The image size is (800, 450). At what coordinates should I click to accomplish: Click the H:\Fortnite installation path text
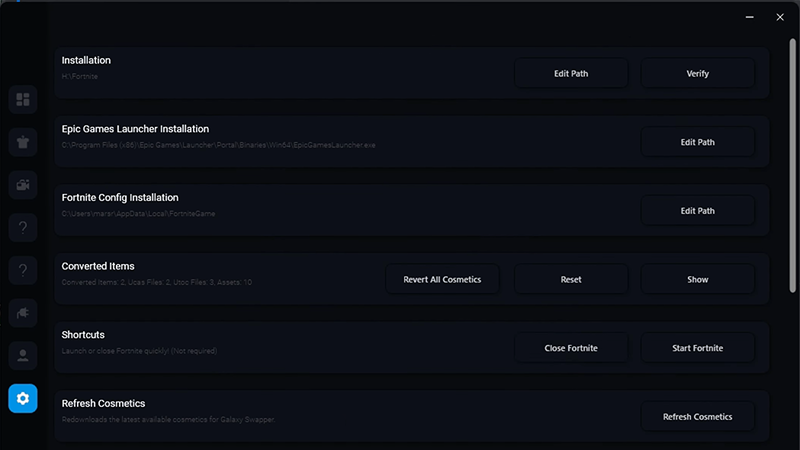pos(80,76)
